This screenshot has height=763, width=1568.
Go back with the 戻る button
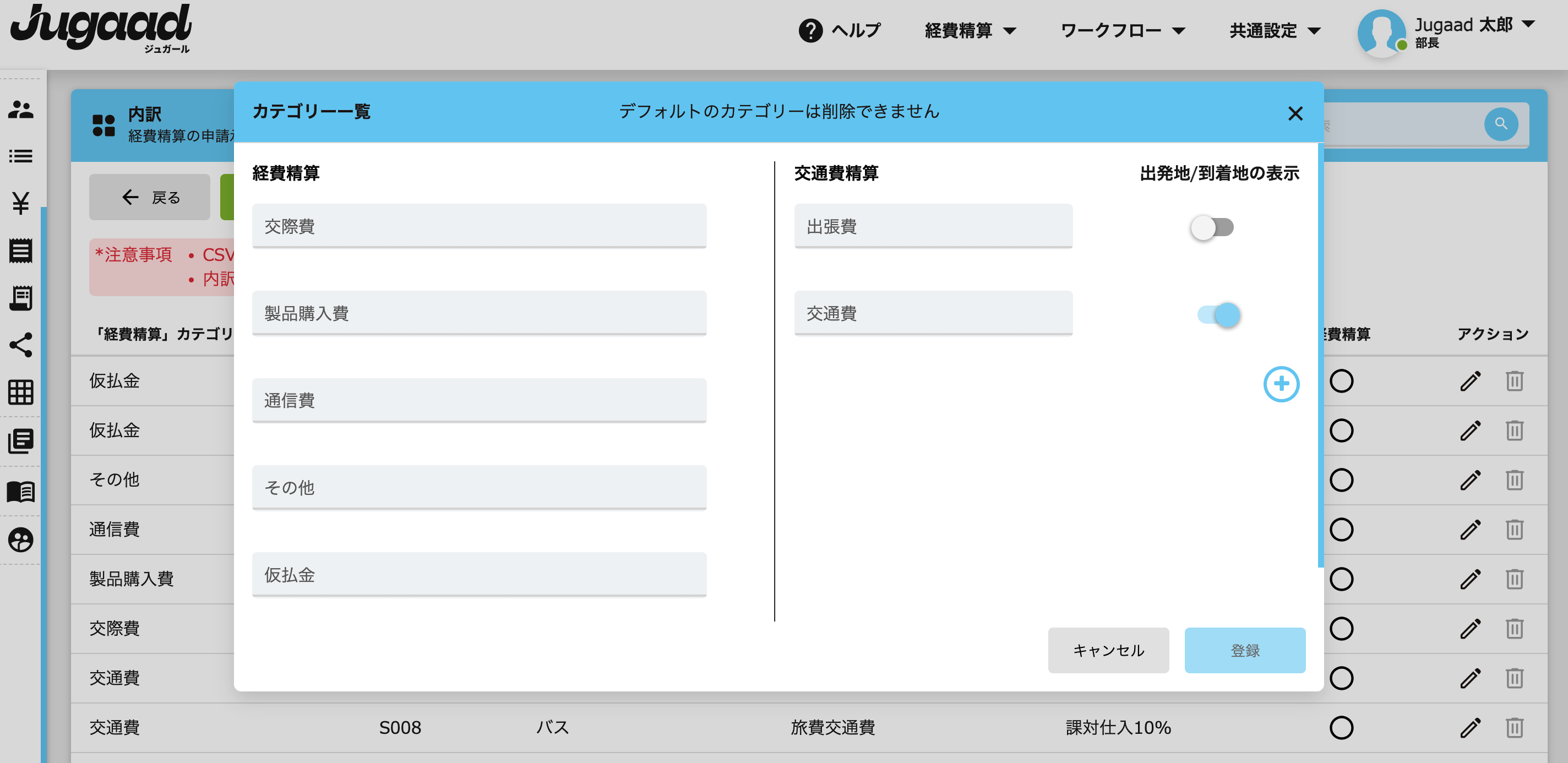pyautogui.click(x=150, y=197)
